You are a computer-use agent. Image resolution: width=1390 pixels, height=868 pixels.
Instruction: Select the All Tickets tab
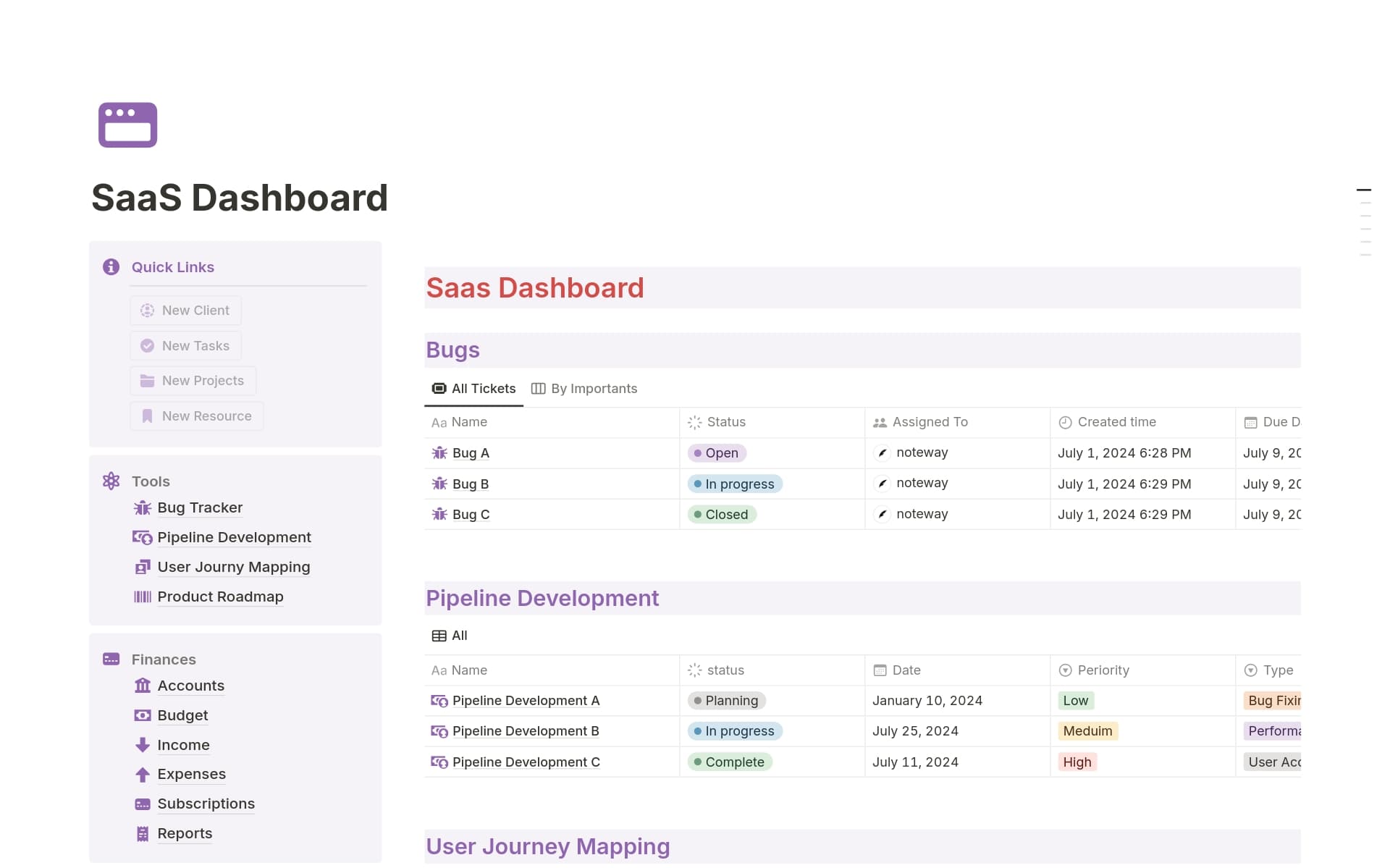pyautogui.click(x=474, y=389)
